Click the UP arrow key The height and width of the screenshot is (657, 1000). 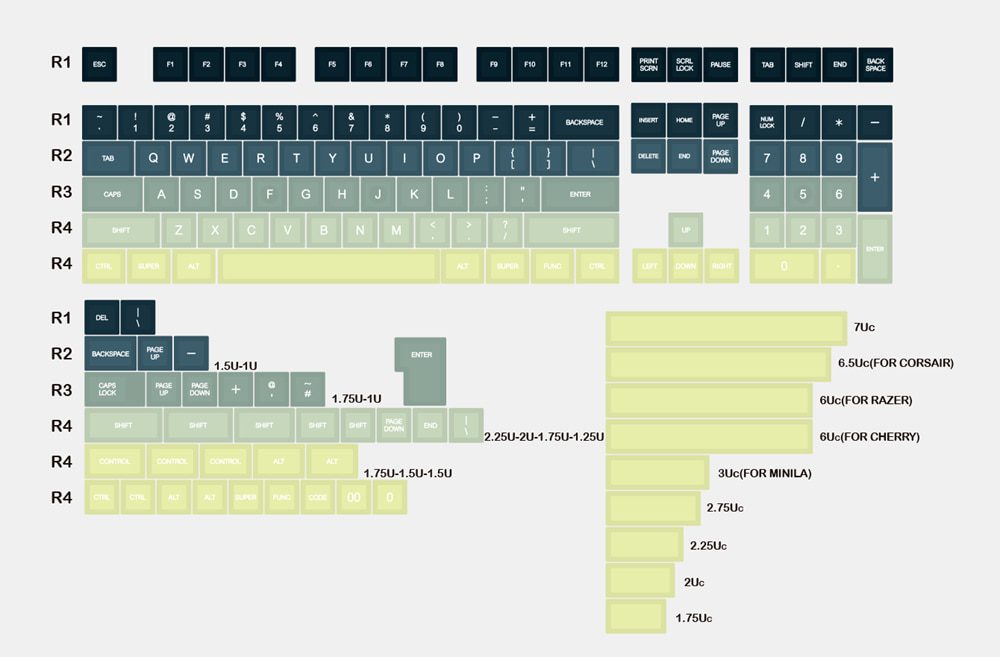point(685,230)
